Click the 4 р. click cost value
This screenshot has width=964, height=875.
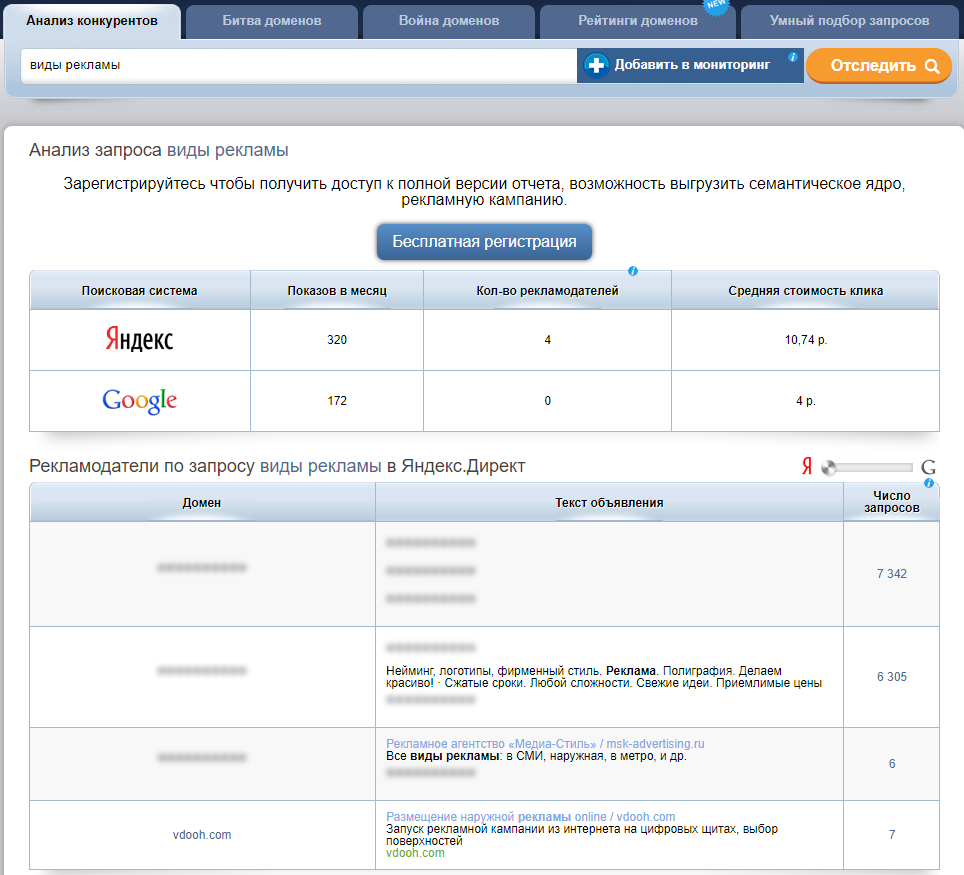pyautogui.click(x=805, y=401)
